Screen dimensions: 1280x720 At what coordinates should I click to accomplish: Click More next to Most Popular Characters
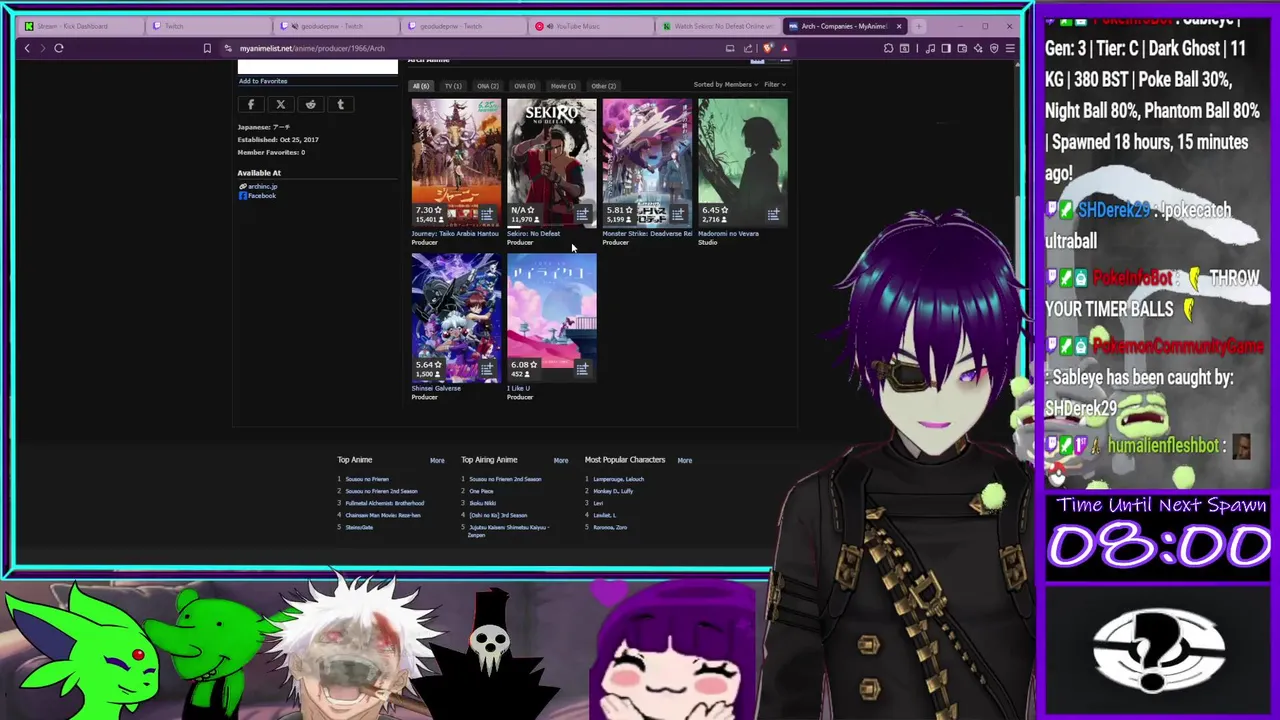[685, 460]
